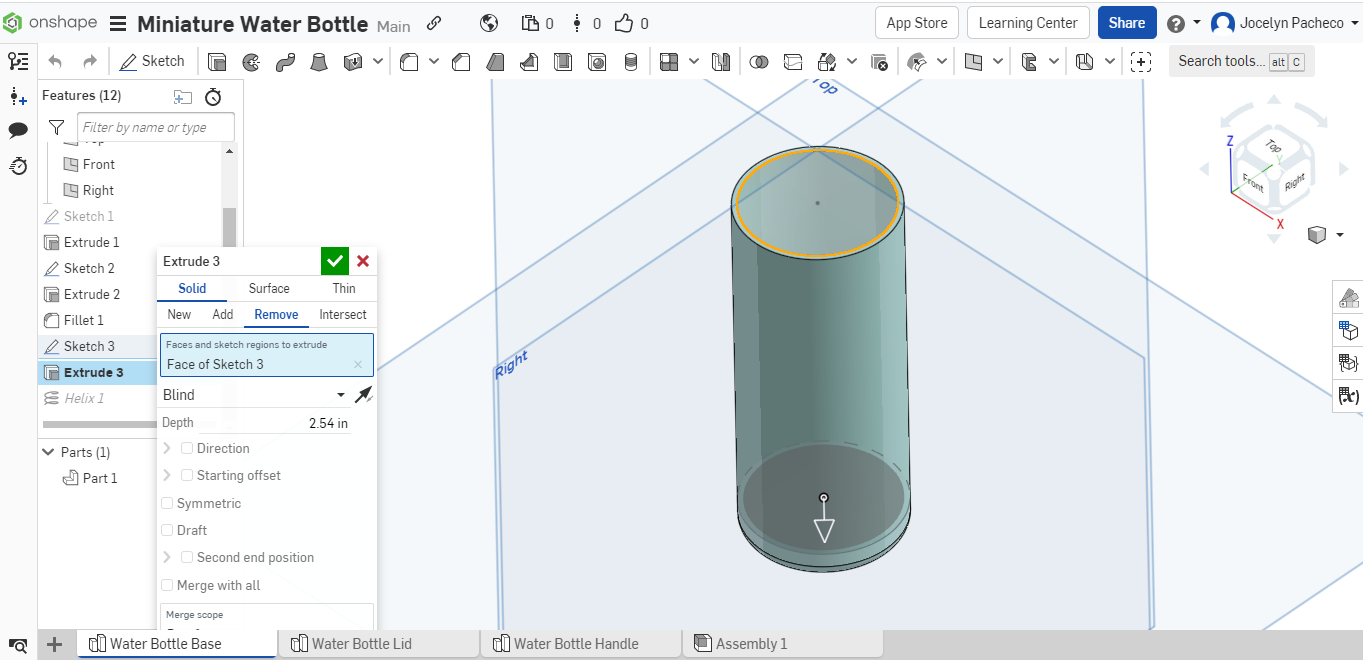Screen dimensions: 1363x660
Task: Open the Water Bottle Lid tab
Action: point(362,644)
